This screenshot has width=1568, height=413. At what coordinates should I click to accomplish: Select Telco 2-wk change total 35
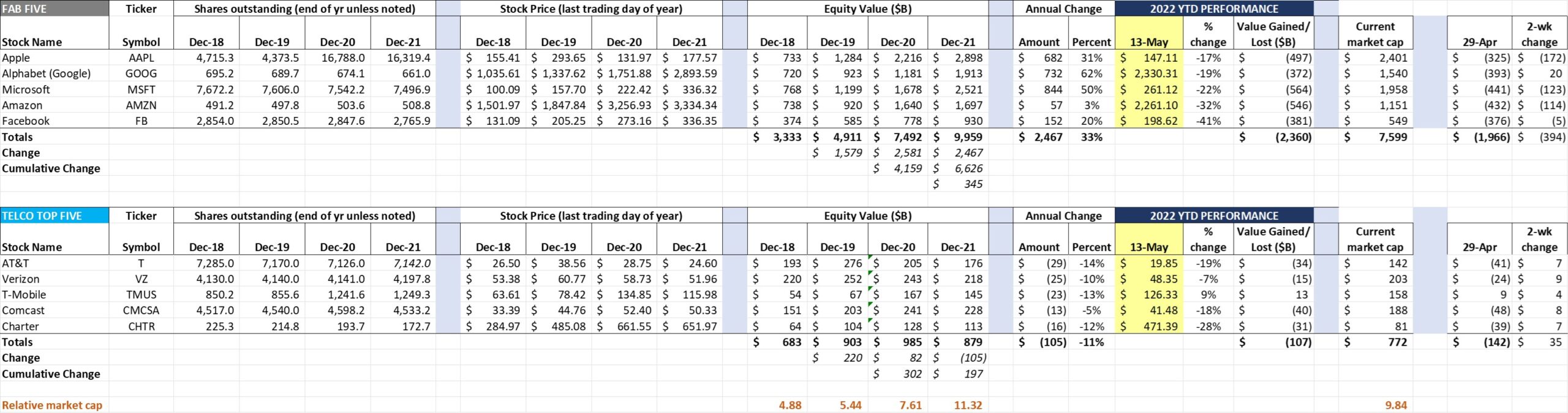(x=1540, y=343)
